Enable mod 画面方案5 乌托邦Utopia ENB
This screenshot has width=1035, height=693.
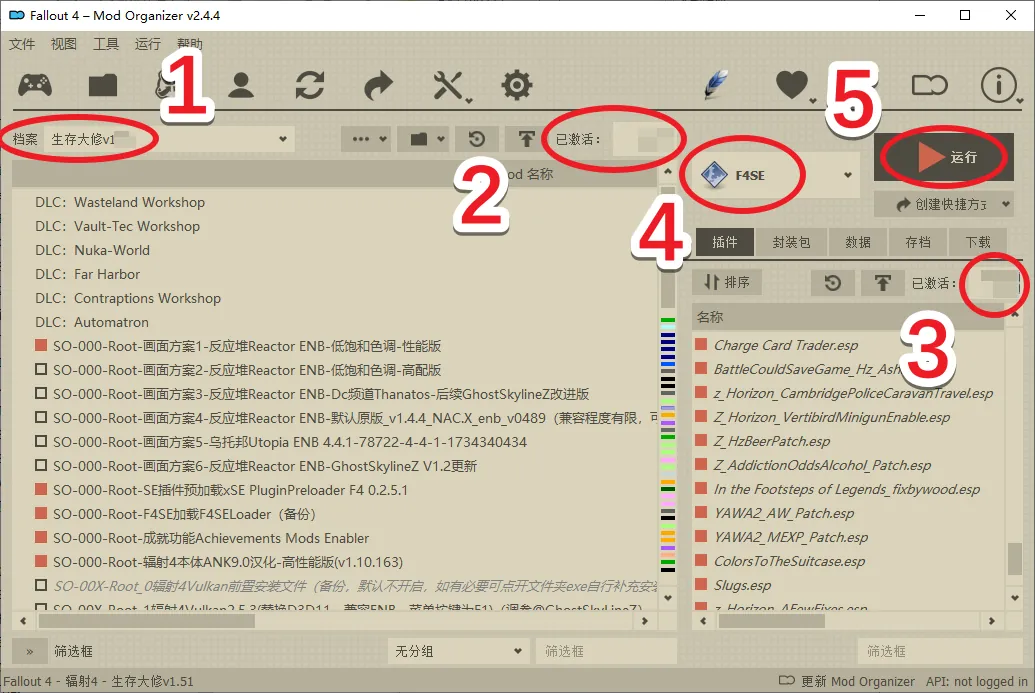[x=41, y=442]
